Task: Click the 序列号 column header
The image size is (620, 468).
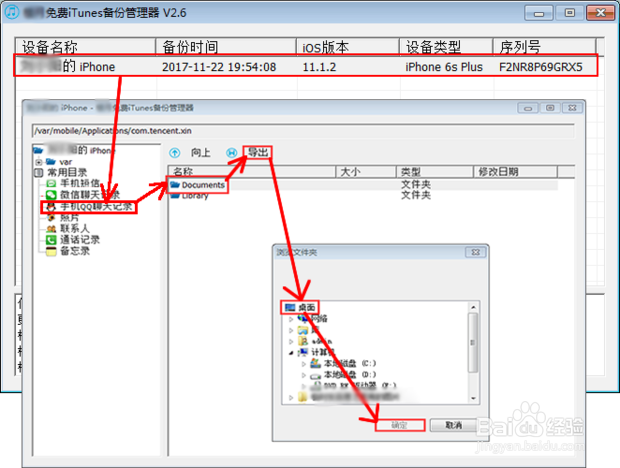Action: point(544,47)
